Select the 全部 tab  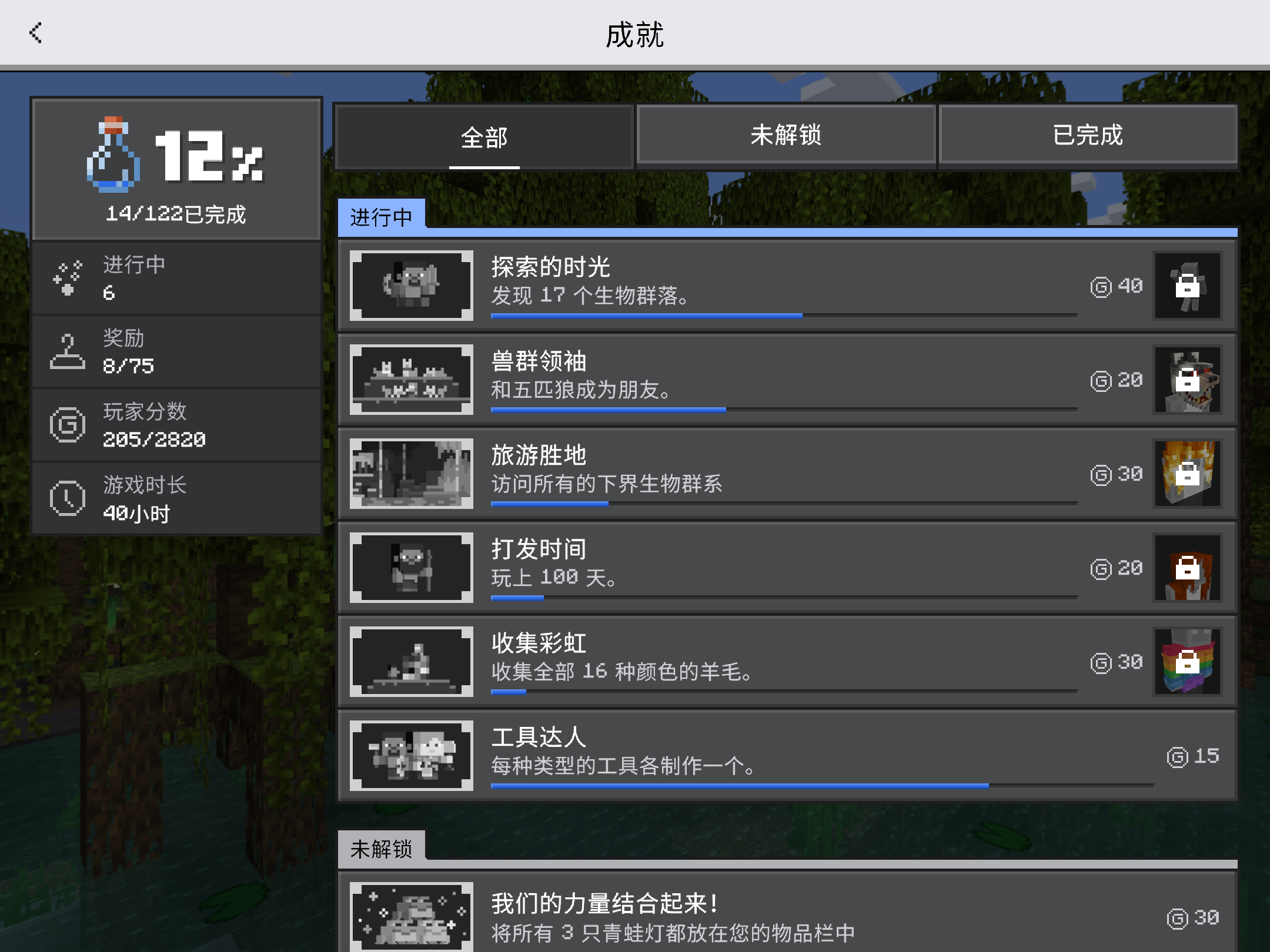pos(484,138)
